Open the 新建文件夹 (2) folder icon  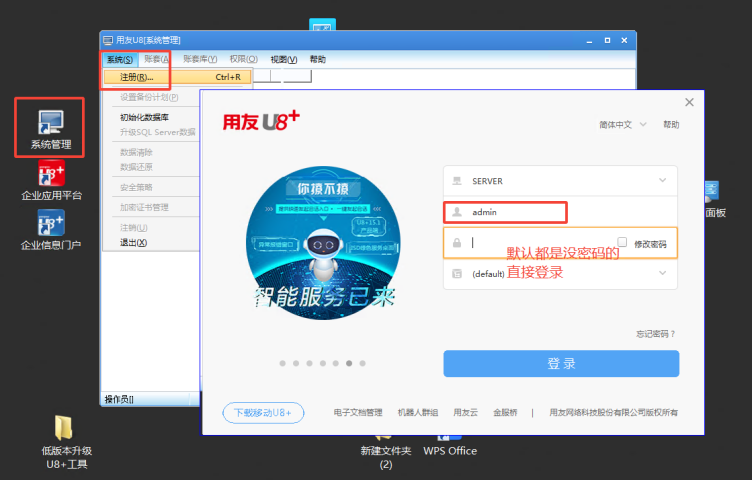(386, 451)
